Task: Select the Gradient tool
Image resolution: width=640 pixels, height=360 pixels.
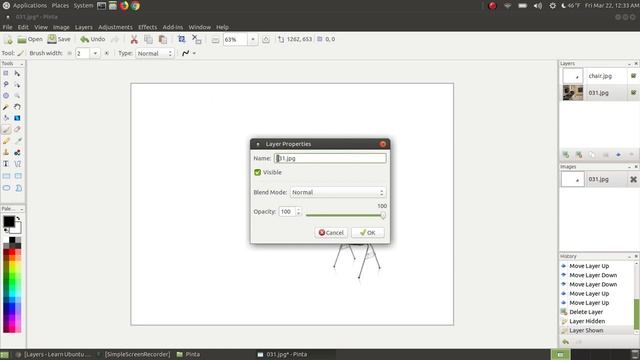Action: tap(17, 118)
